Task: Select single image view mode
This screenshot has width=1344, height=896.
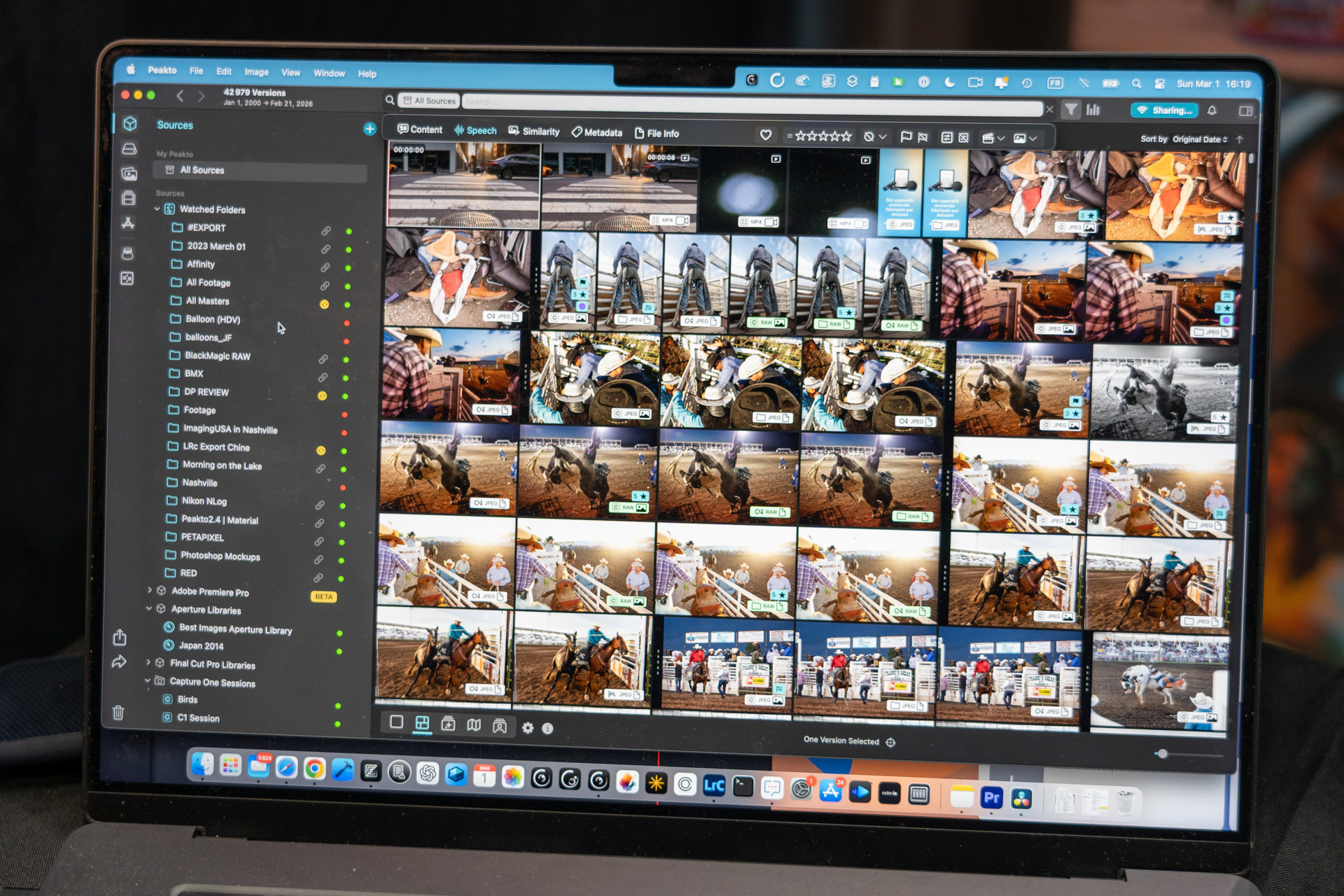Action: pos(396,722)
